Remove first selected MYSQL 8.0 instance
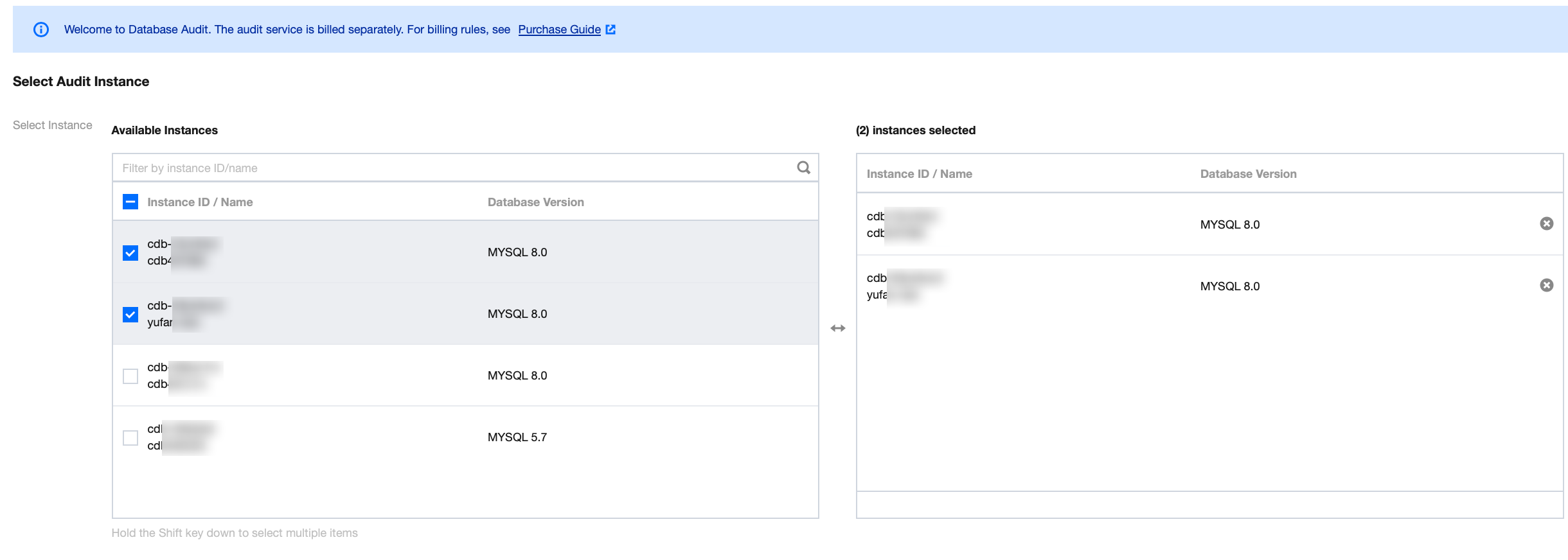The height and width of the screenshot is (560, 1568). pos(1546,223)
